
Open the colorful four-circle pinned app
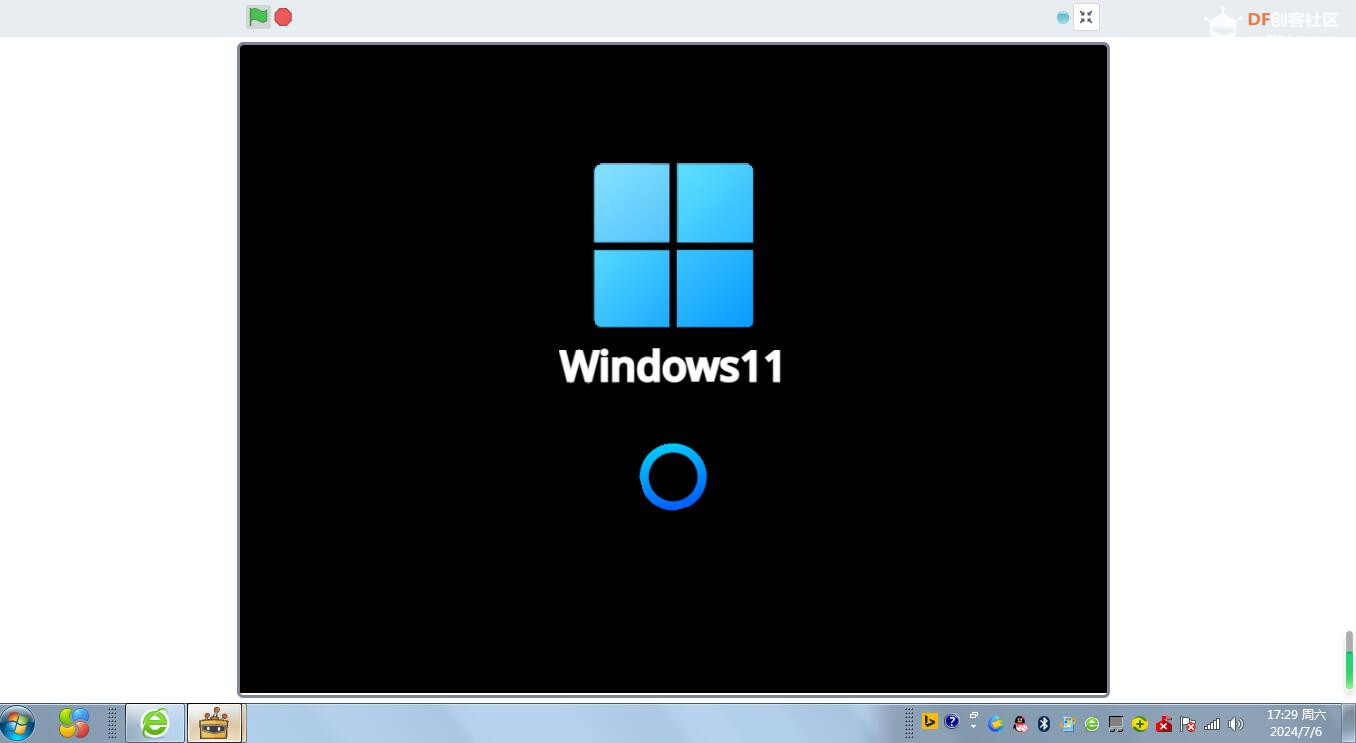pos(74,723)
